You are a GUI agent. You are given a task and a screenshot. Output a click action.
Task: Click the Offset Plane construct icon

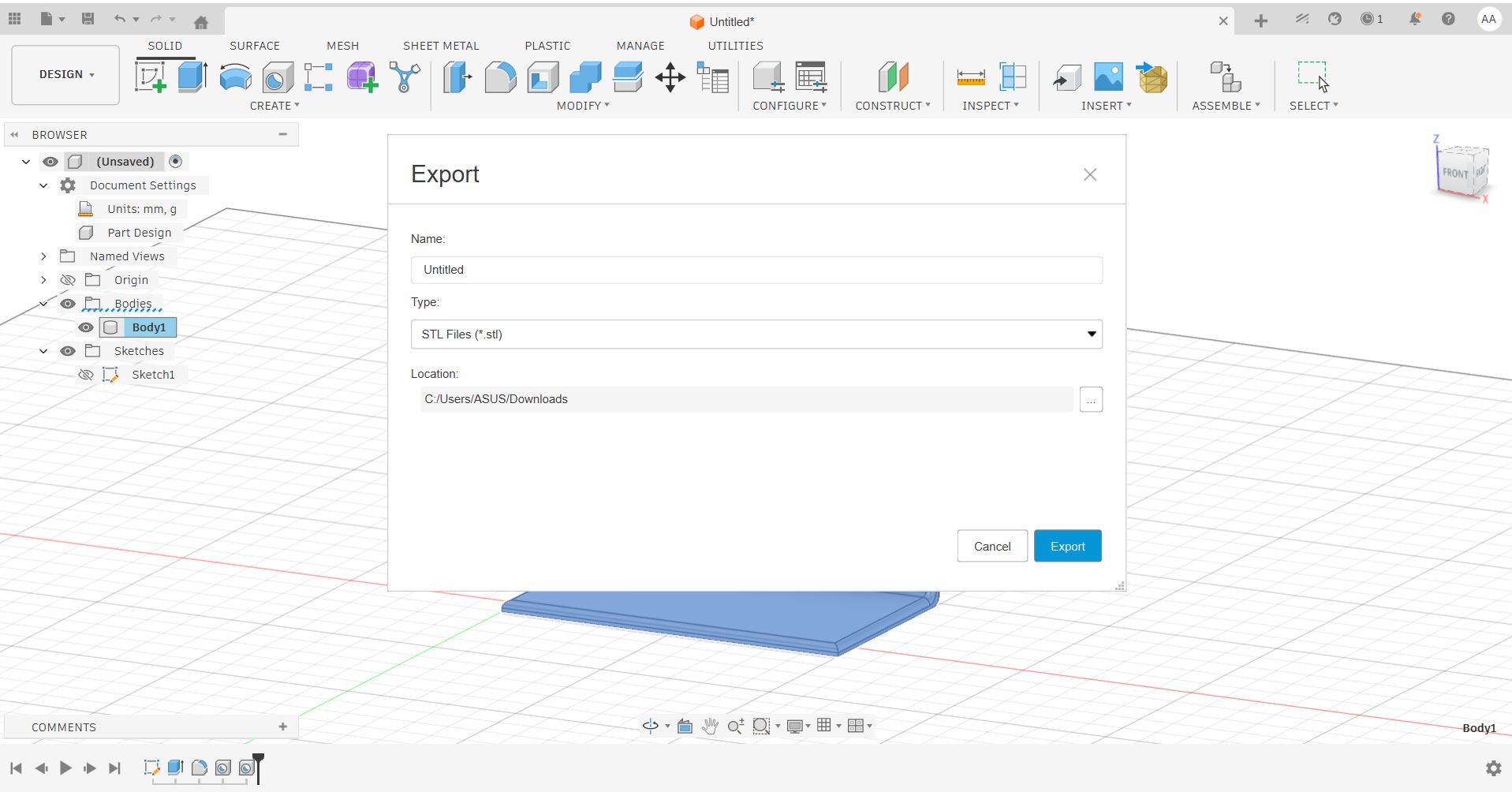click(894, 77)
